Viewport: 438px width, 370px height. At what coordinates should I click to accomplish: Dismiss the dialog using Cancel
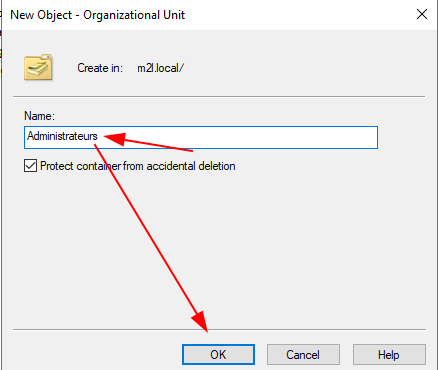click(x=303, y=355)
